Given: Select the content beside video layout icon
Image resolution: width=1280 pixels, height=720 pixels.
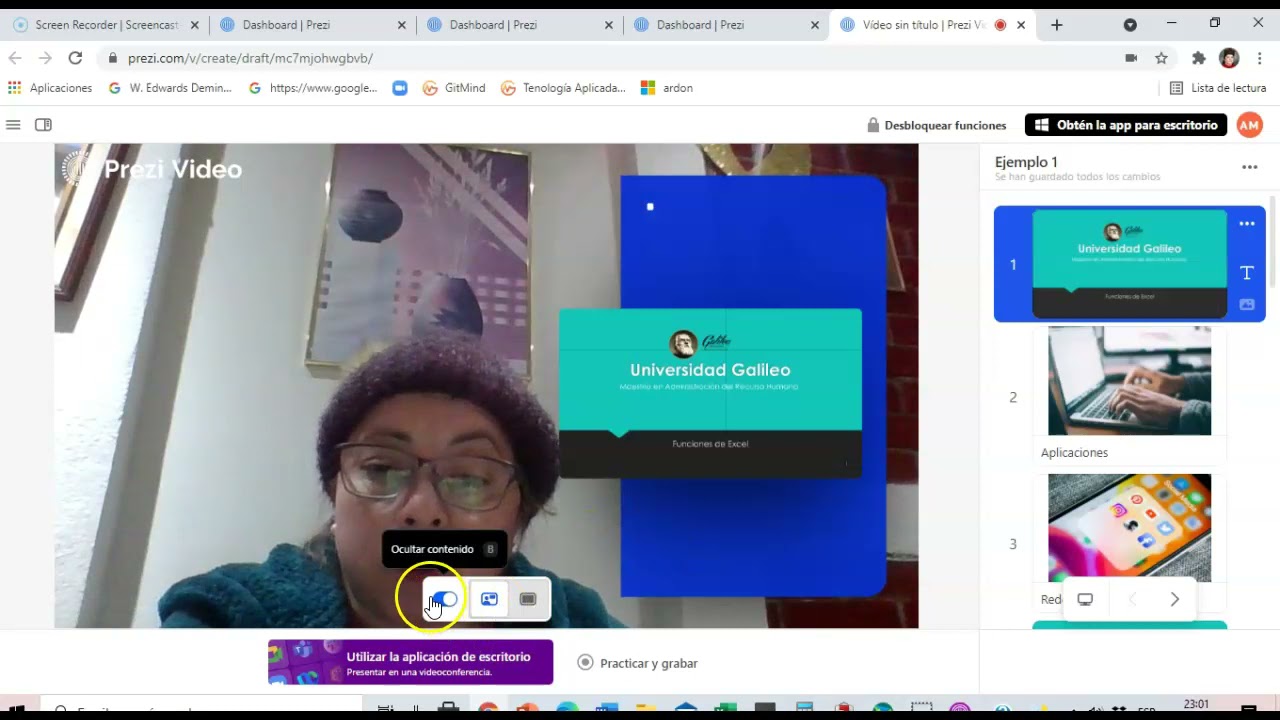Looking at the screenshot, I should (489, 599).
